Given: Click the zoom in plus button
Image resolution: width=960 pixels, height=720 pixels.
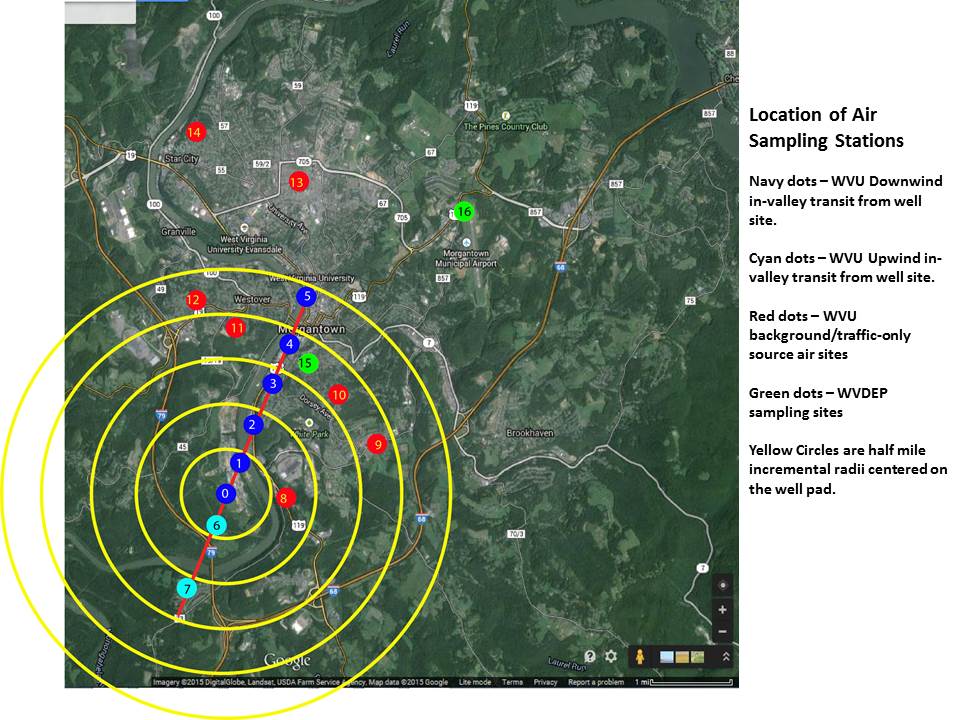Looking at the screenshot, I should pyautogui.click(x=722, y=610).
